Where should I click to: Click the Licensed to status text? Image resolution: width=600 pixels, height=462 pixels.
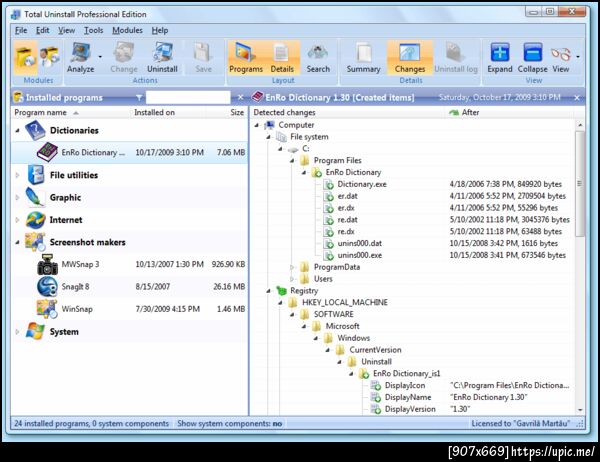click(x=520, y=424)
